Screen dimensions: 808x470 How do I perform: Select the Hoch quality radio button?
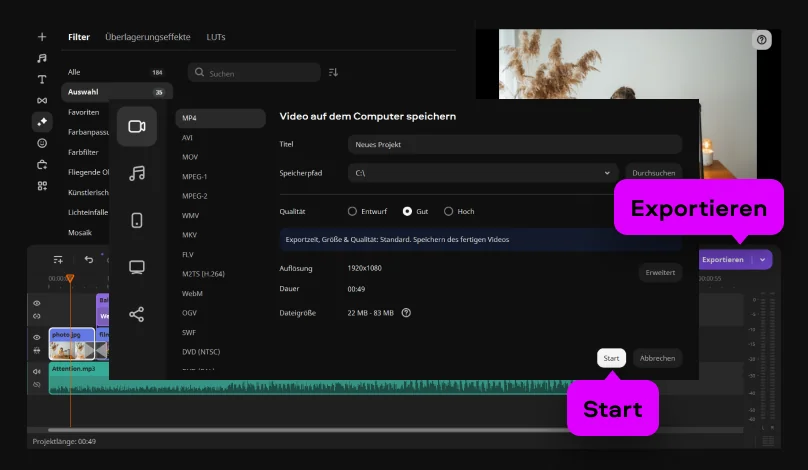[448, 212]
